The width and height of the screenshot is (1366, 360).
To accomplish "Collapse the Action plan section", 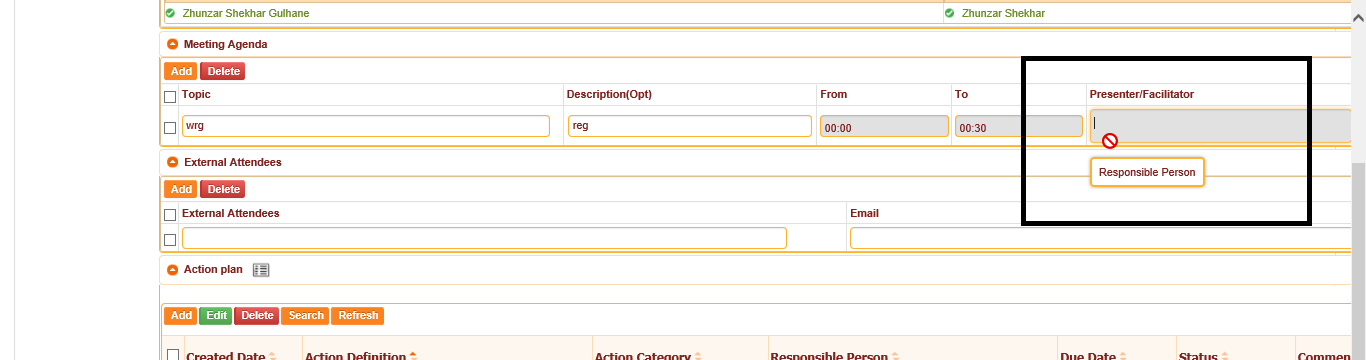I will (x=172, y=270).
